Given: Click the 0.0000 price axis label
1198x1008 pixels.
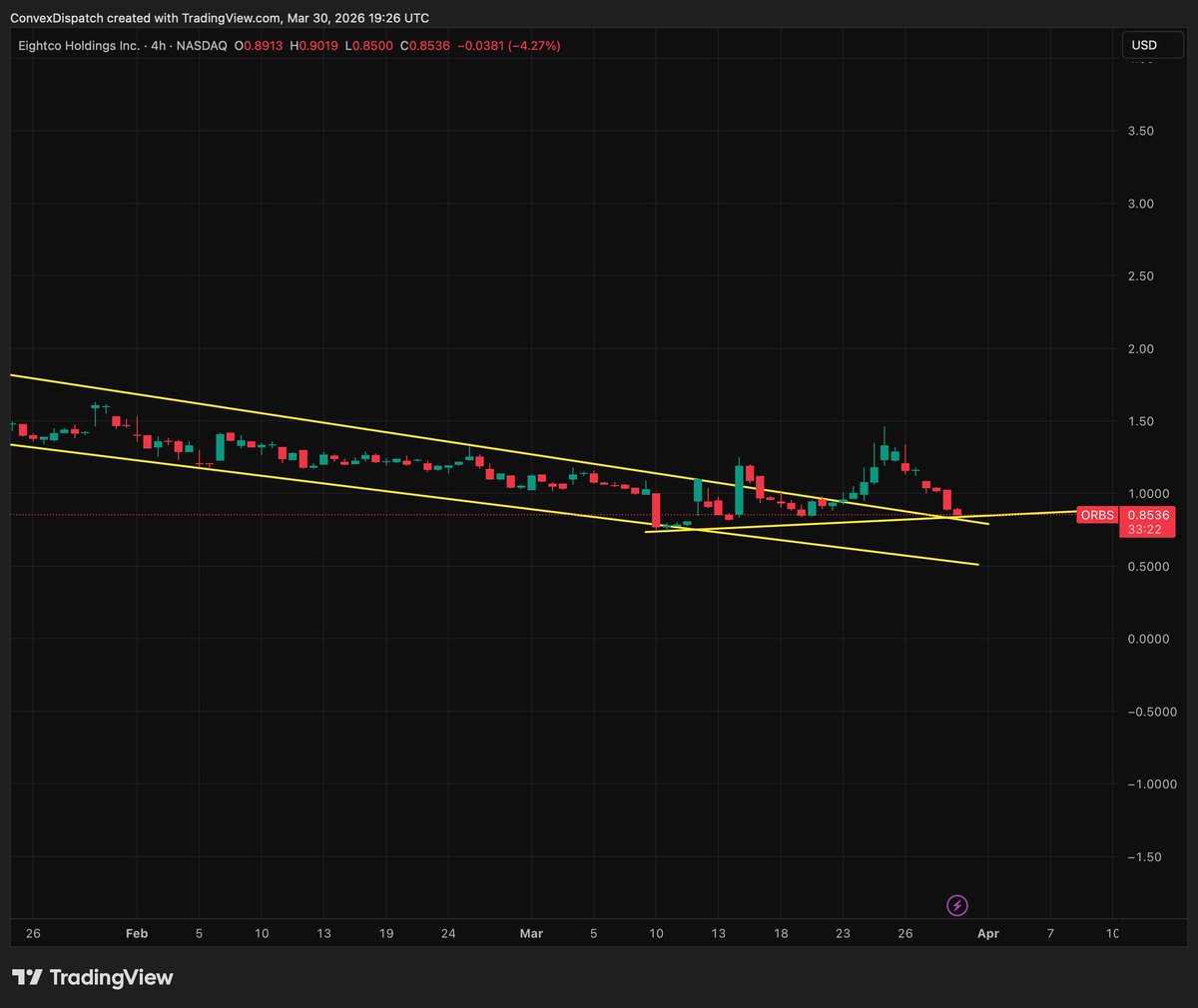Looking at the screenshot, I should coord(1147,639).
